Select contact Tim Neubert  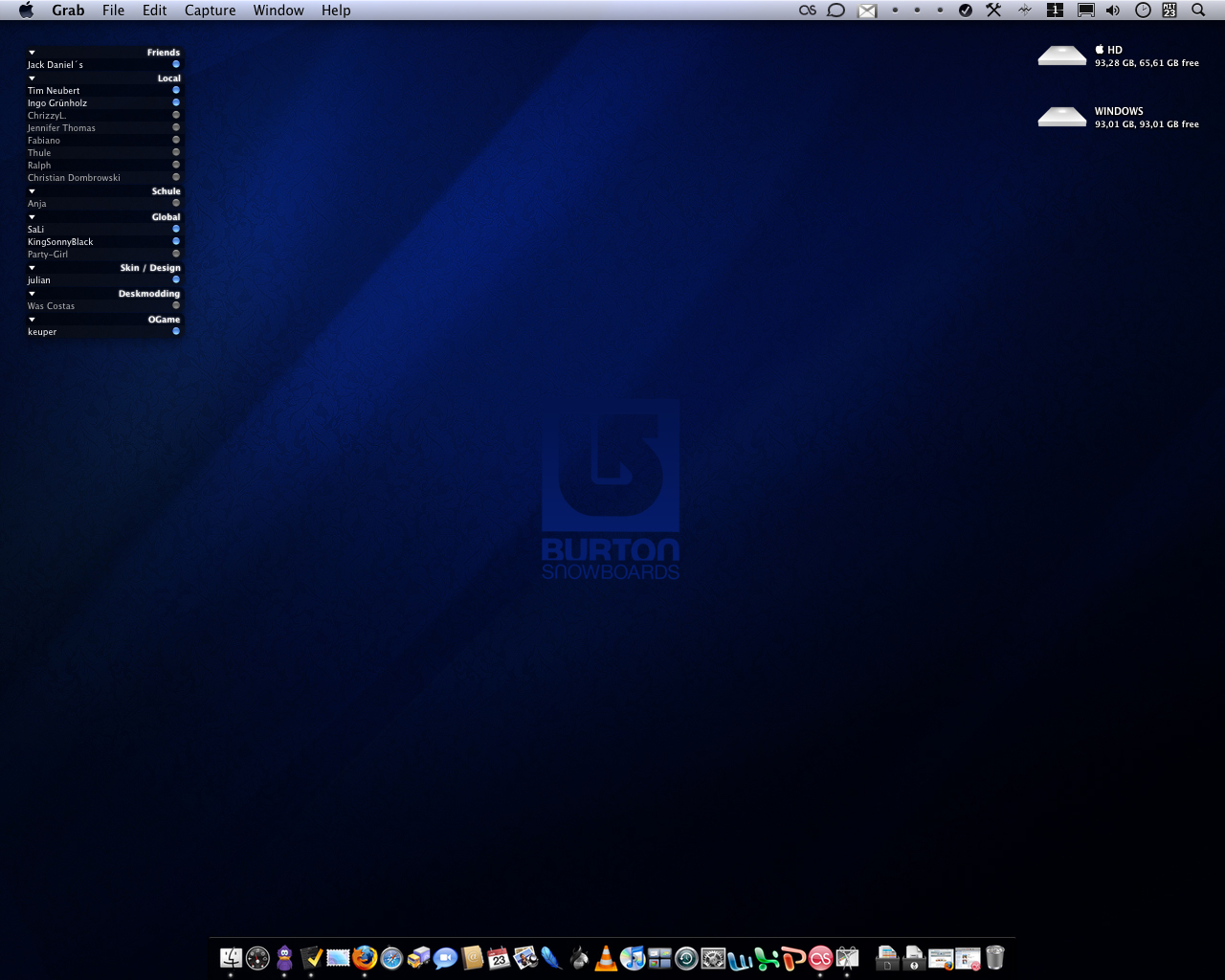click(x=103, y=91)
